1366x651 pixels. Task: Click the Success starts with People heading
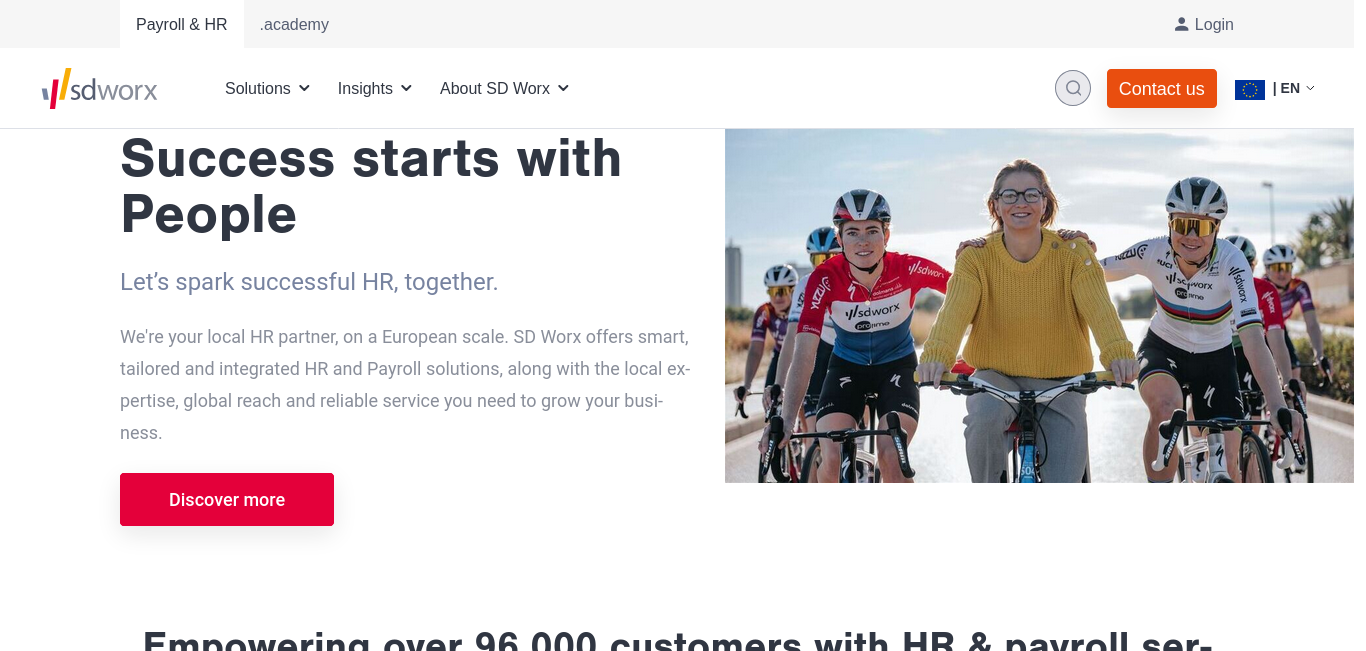371,186
